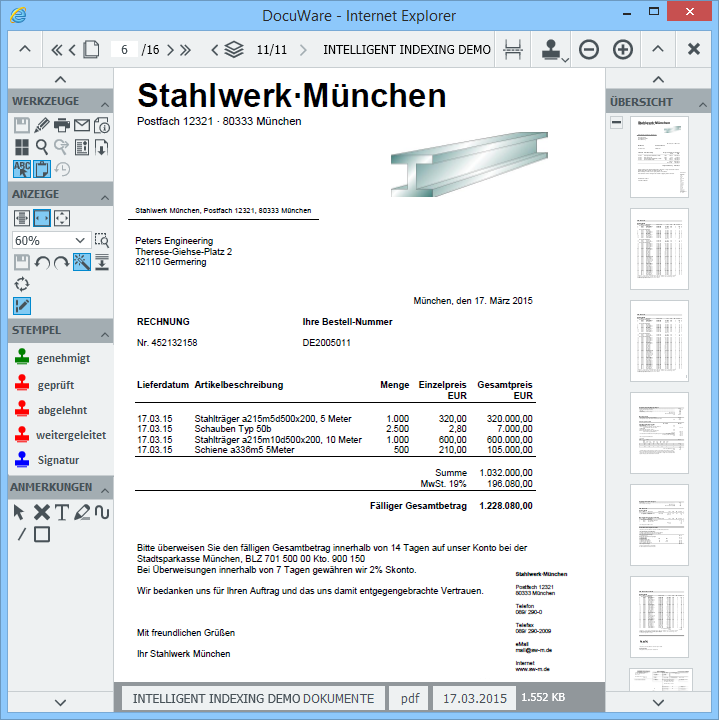This screenshot has width=719, height=720.
Task: Toggle the ABC text selection tool
Action: point(22,169)
